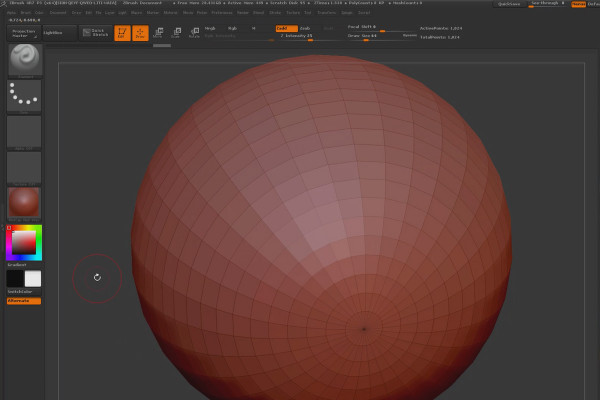Select the black secondary color swatch
Image resolution: width=600 pixels, height=400 pixels.
click(x=15, y=279)
